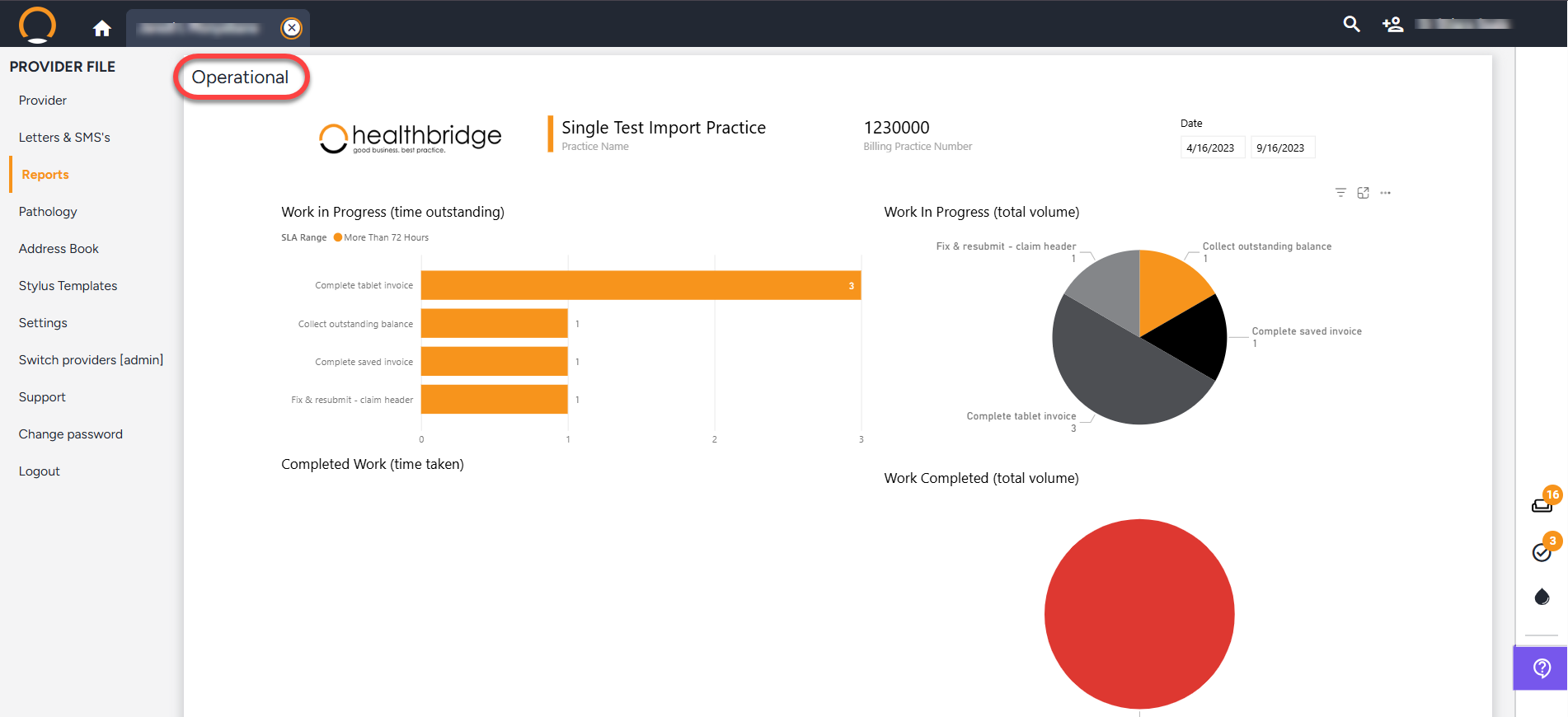Go to Letters & SMS's in sidebar
1568x717 pixels.
pos(64,138)
